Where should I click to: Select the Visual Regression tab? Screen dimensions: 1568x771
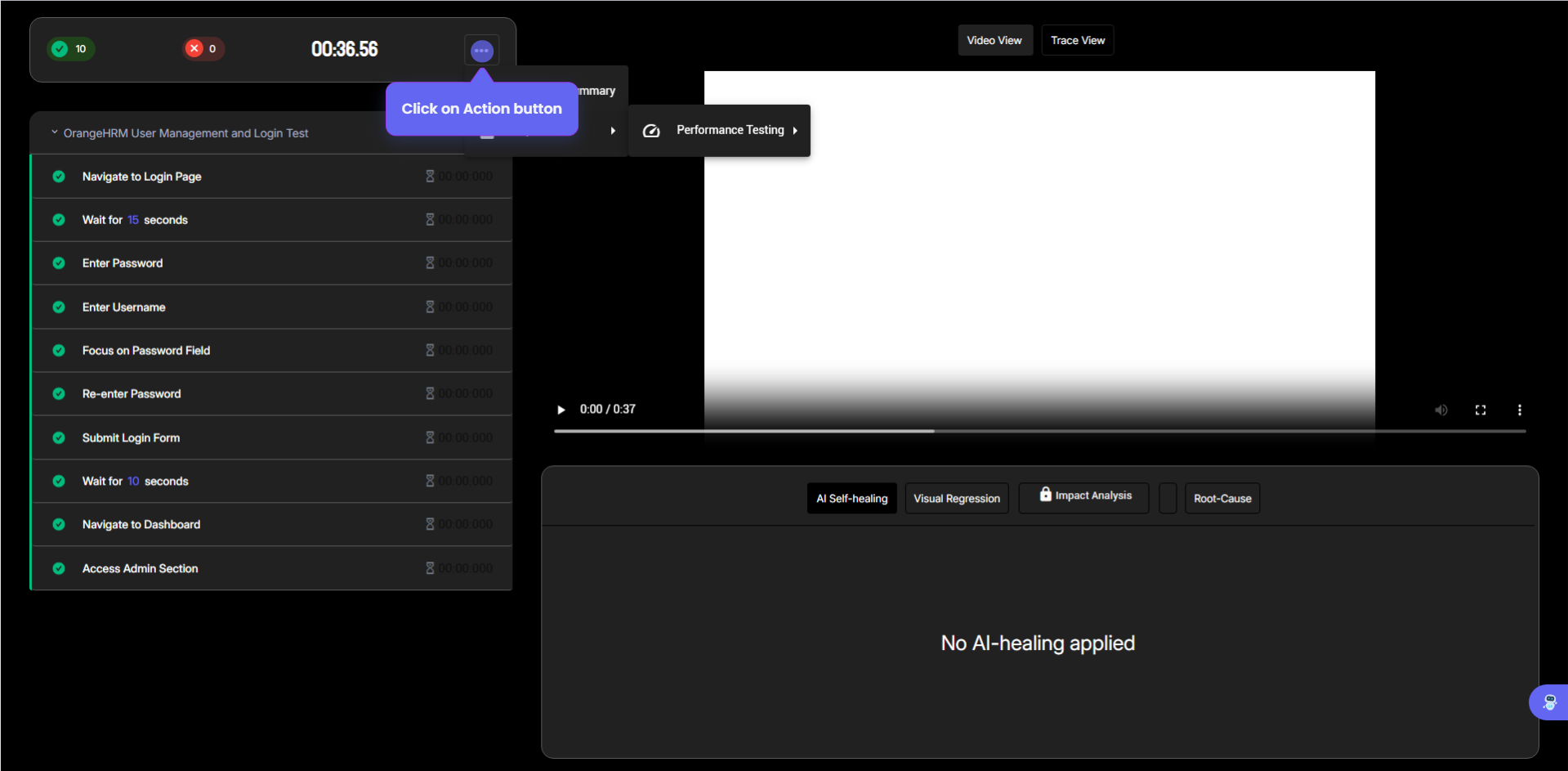click(x=956, y=498)
